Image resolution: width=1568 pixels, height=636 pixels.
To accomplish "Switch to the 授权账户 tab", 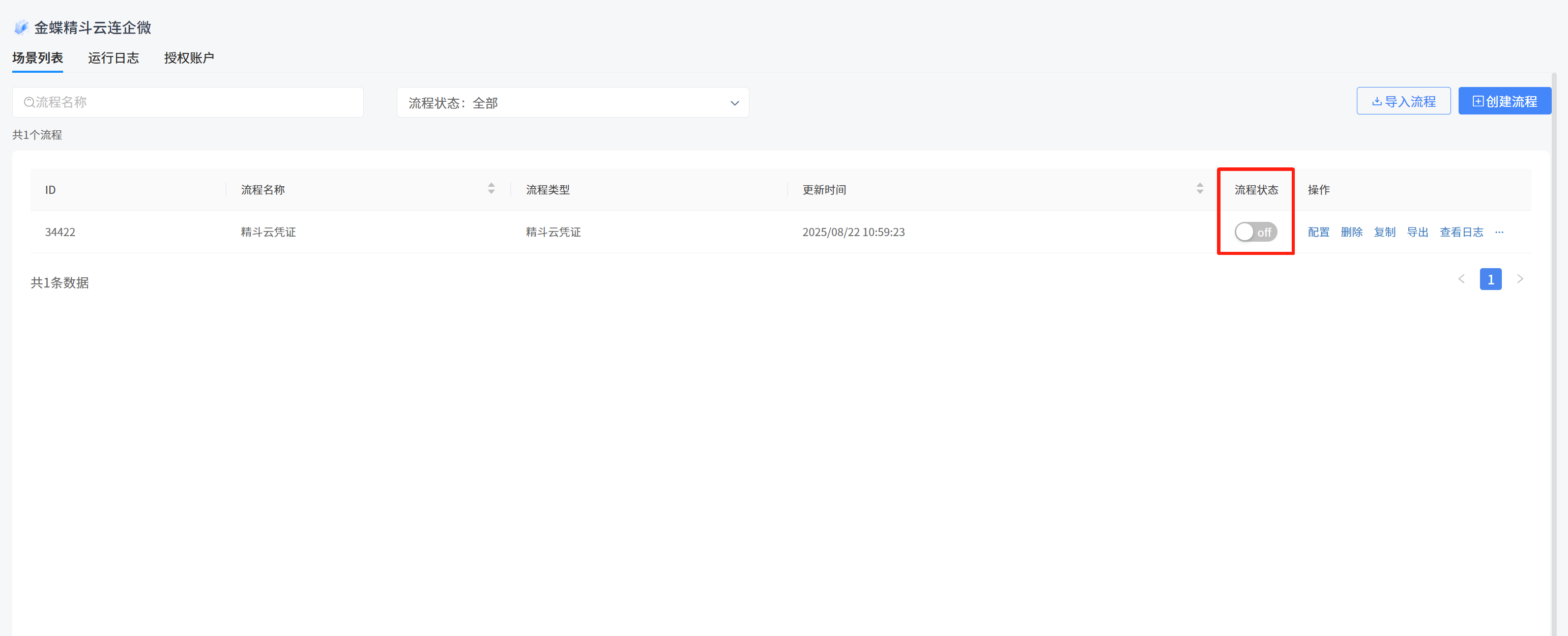I will click(x=189, y=58).
